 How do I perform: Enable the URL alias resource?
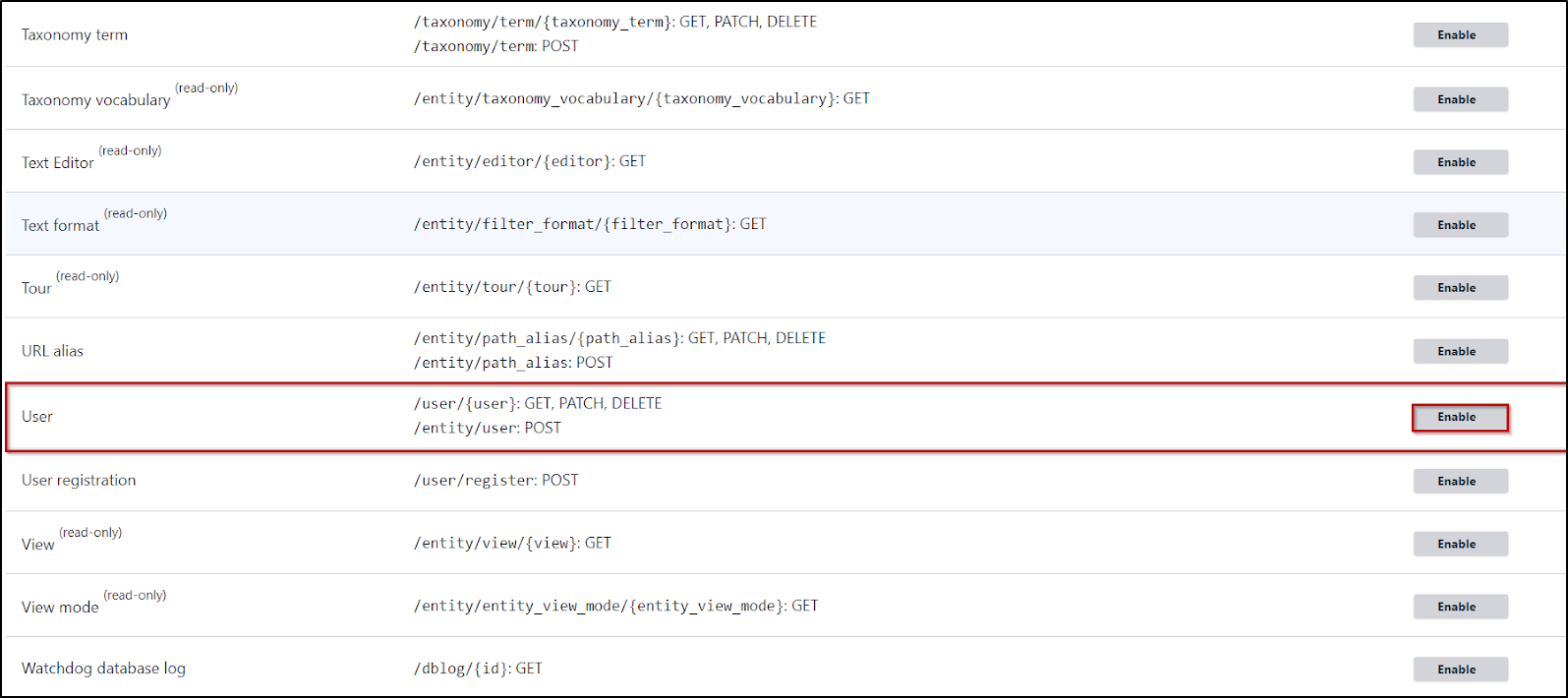click(x=1460, y=351)
